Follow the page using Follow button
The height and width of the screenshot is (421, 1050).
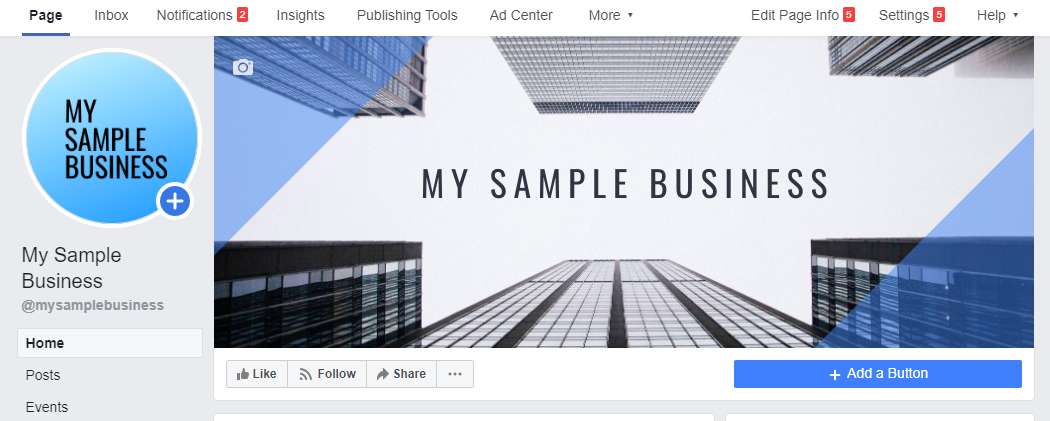pos(327,374)
